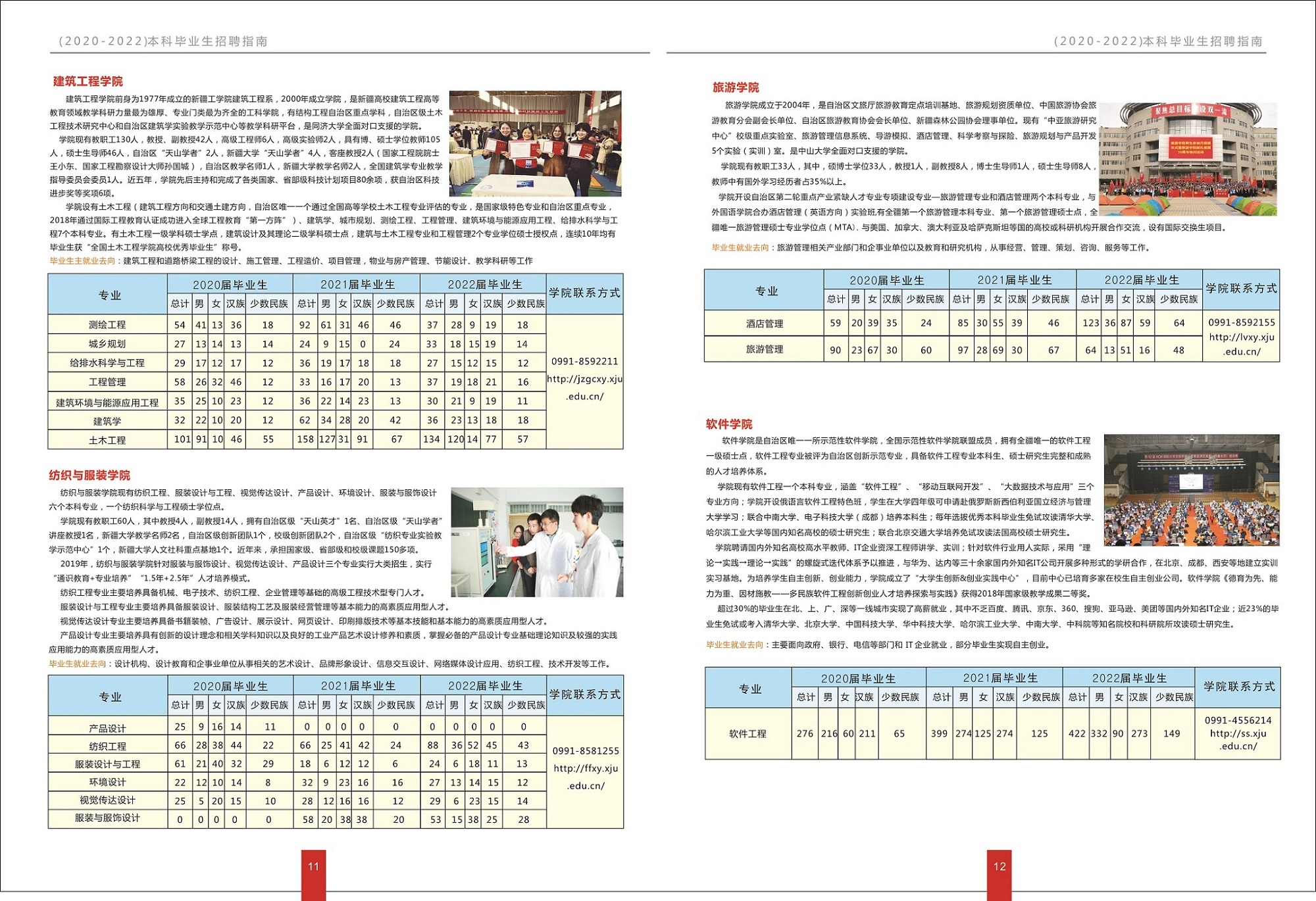Click 学院联系方式 header in 旅游学院 table

click(1241, 289)
